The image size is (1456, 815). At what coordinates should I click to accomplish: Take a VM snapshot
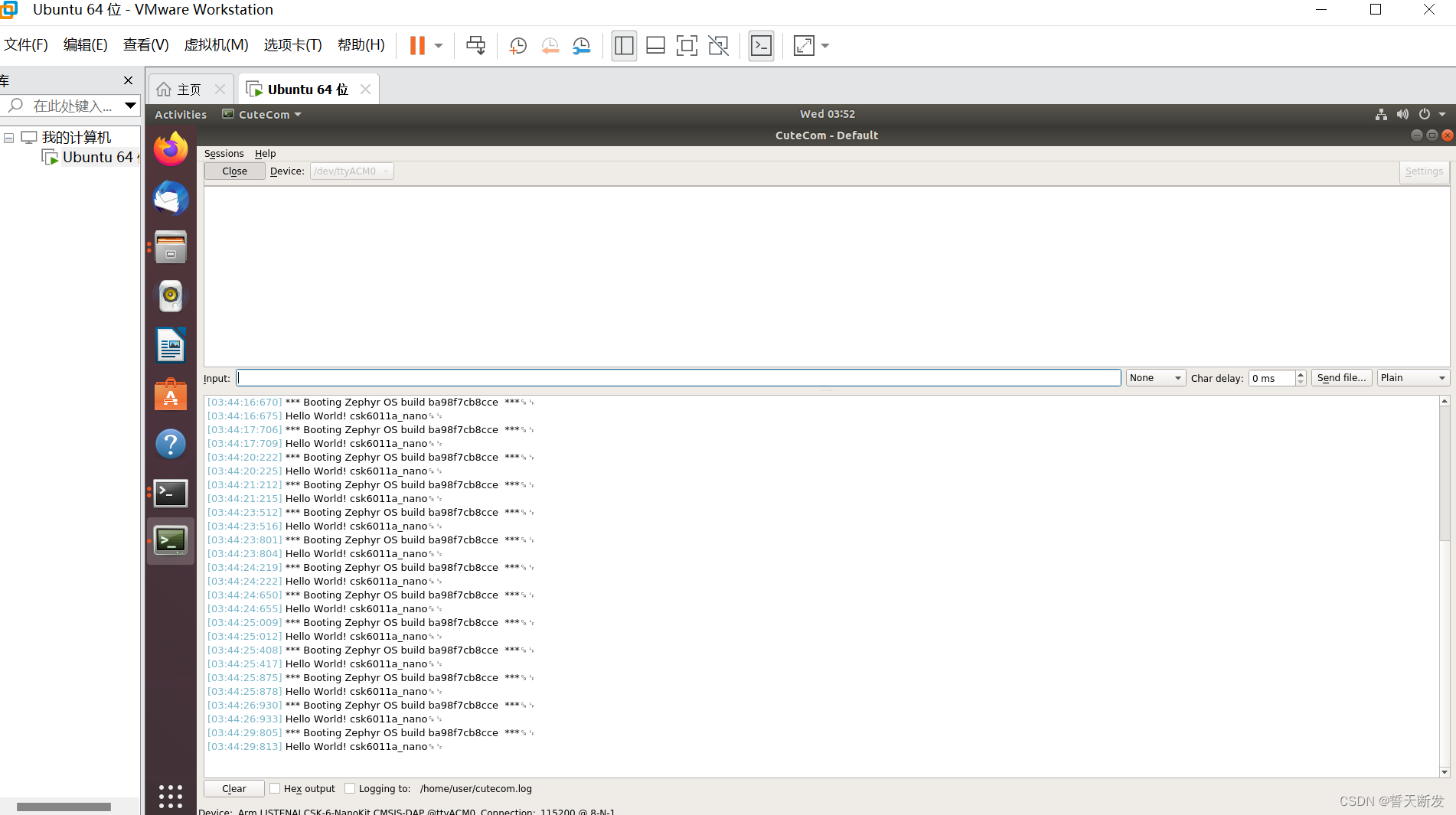[x=518, y=46]
